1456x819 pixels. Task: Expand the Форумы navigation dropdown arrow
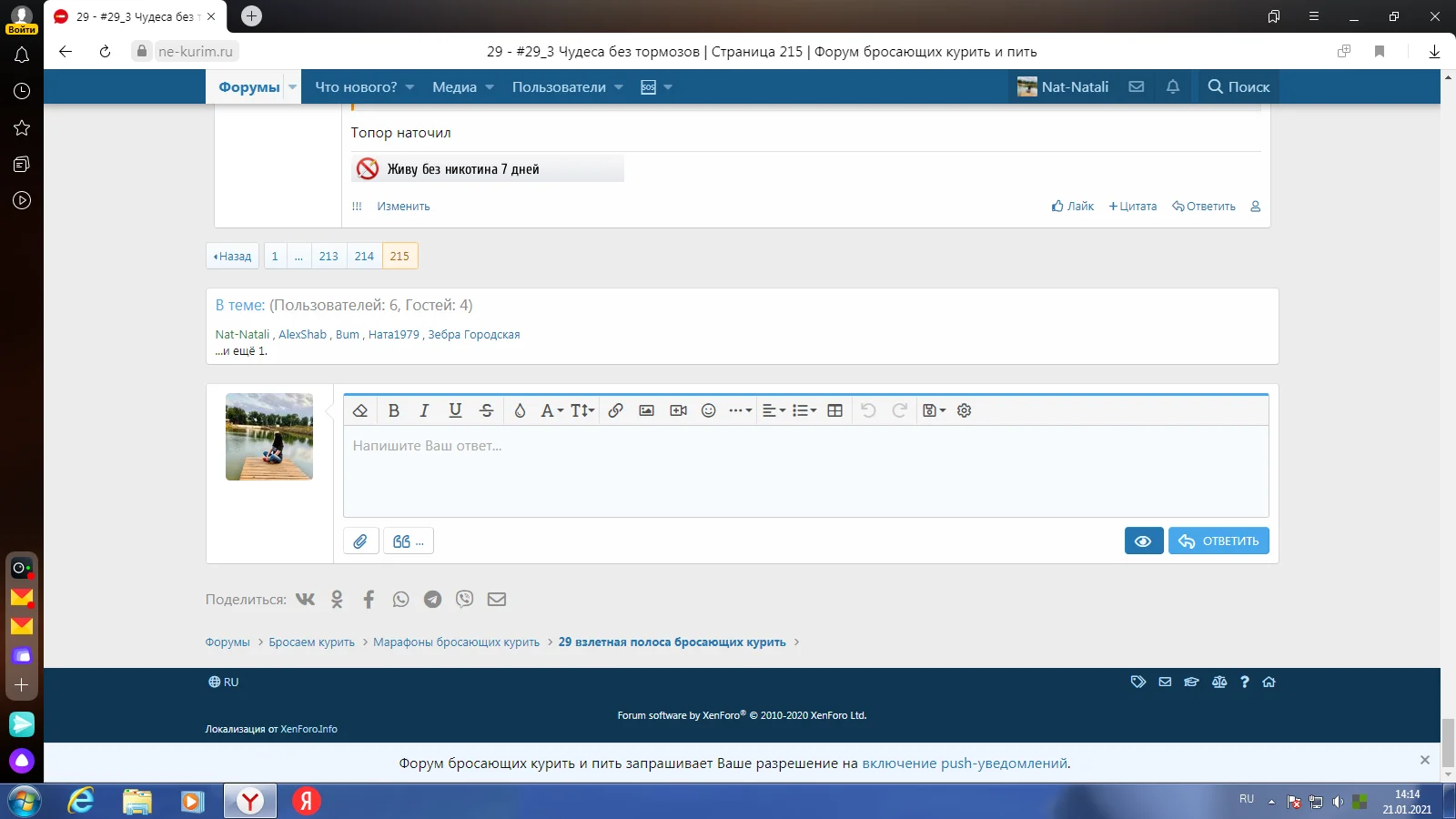click(292, 87)
